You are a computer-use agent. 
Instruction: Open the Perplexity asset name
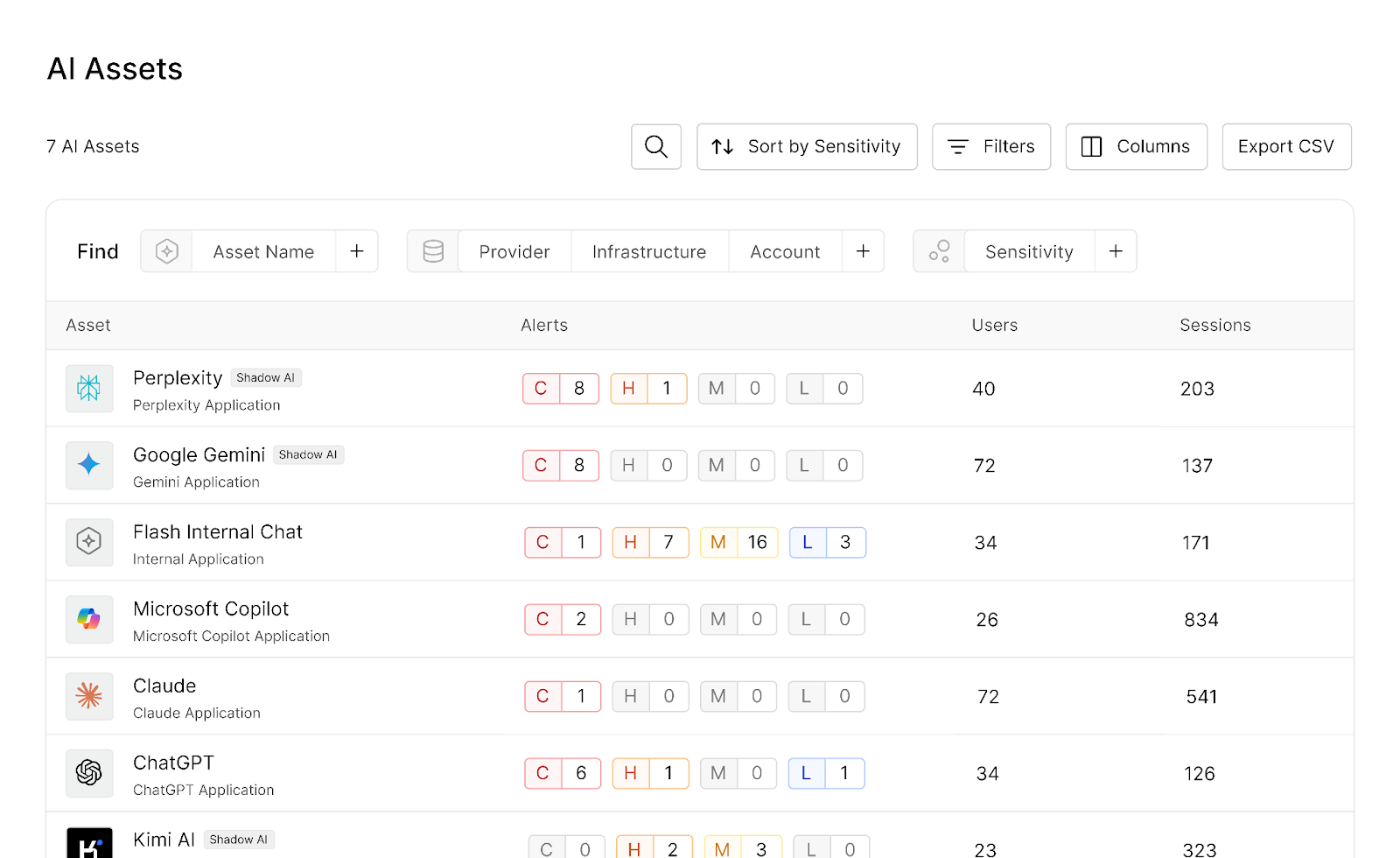pos(178,377)
